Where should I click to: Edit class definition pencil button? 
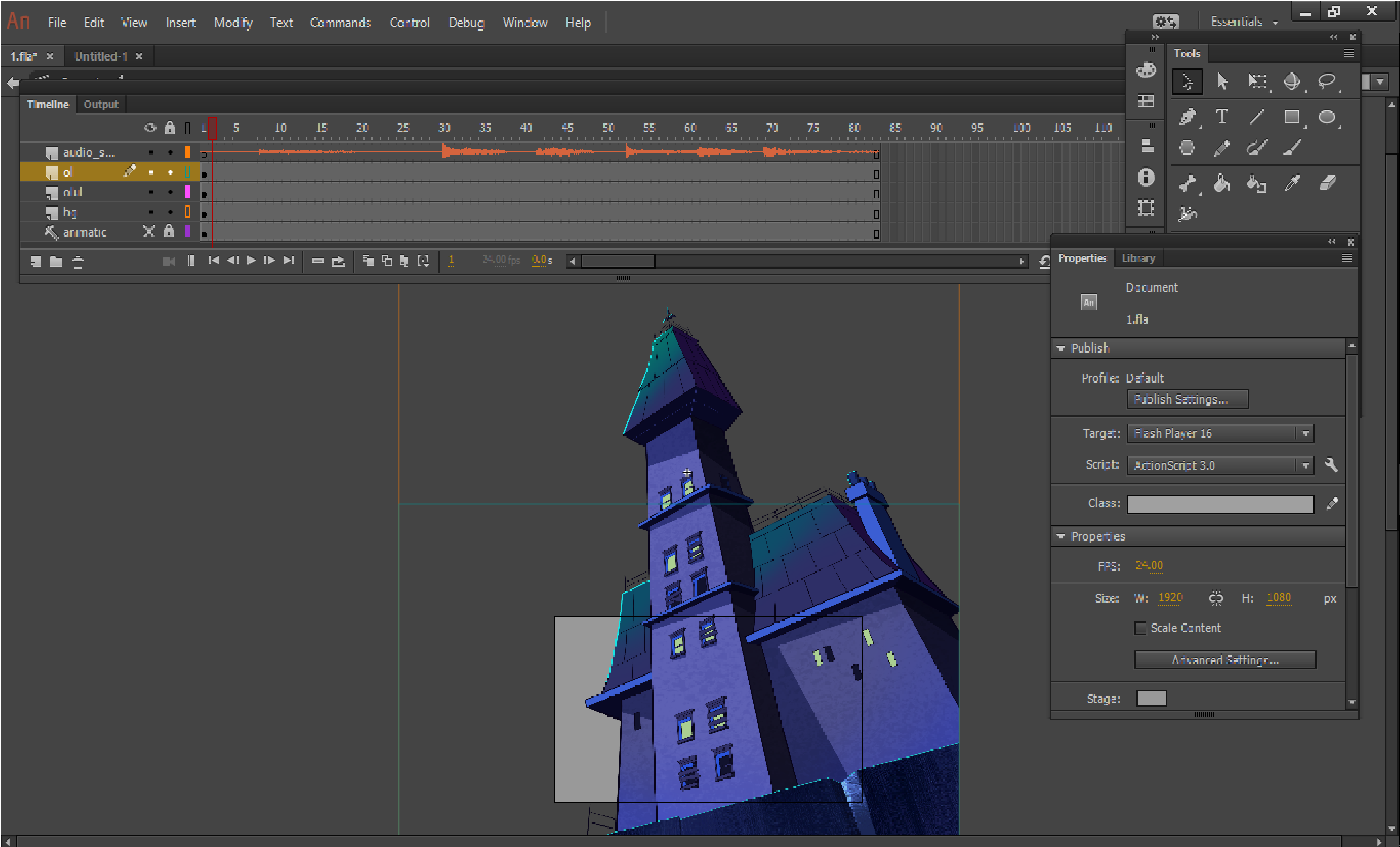point(1332,503)
